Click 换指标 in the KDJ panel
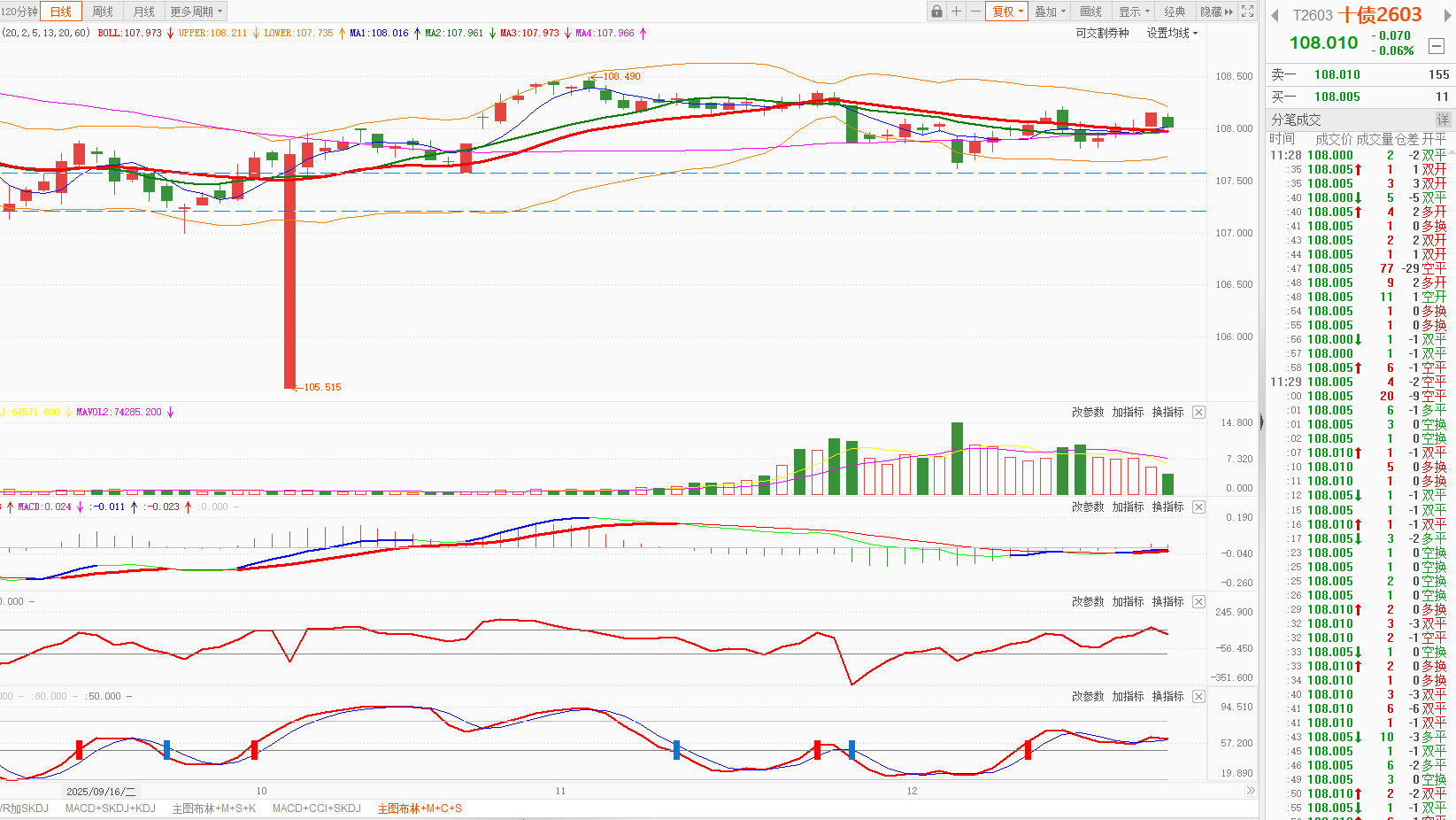Viewport: 1456px width, 820px height. pos(1167,696)
